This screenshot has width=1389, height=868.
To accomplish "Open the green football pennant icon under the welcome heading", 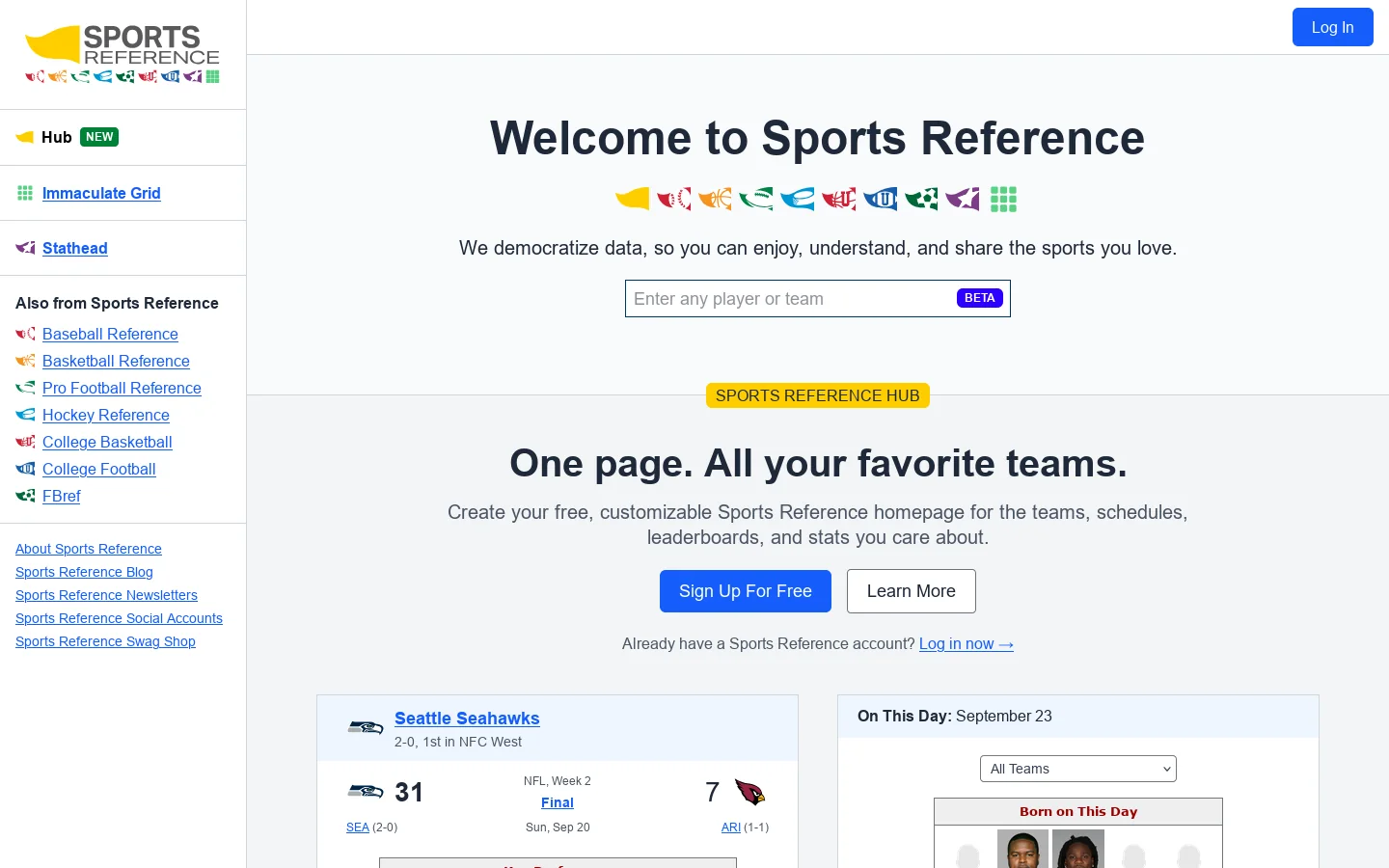I will pos(756,199).
